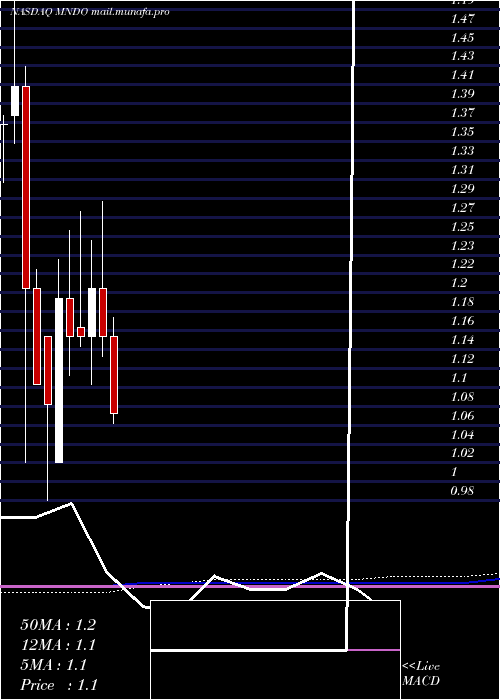Viewport: 500px width, 700px height.
Task: Click the 1.43 price axis label
Action: (x=462, y=56)
